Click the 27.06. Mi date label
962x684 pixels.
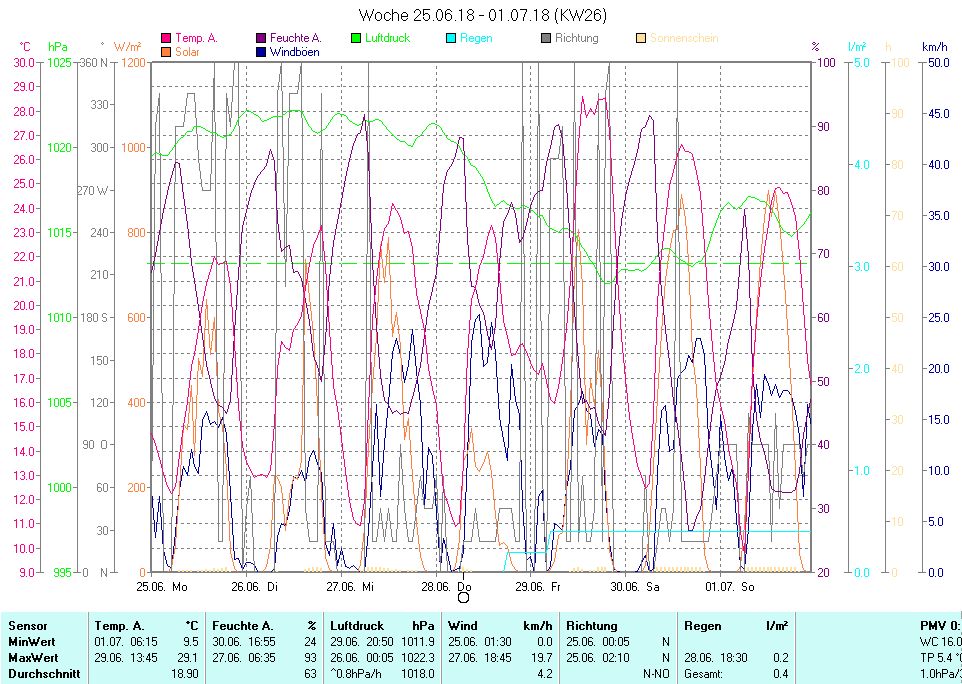tap(350, 587)
